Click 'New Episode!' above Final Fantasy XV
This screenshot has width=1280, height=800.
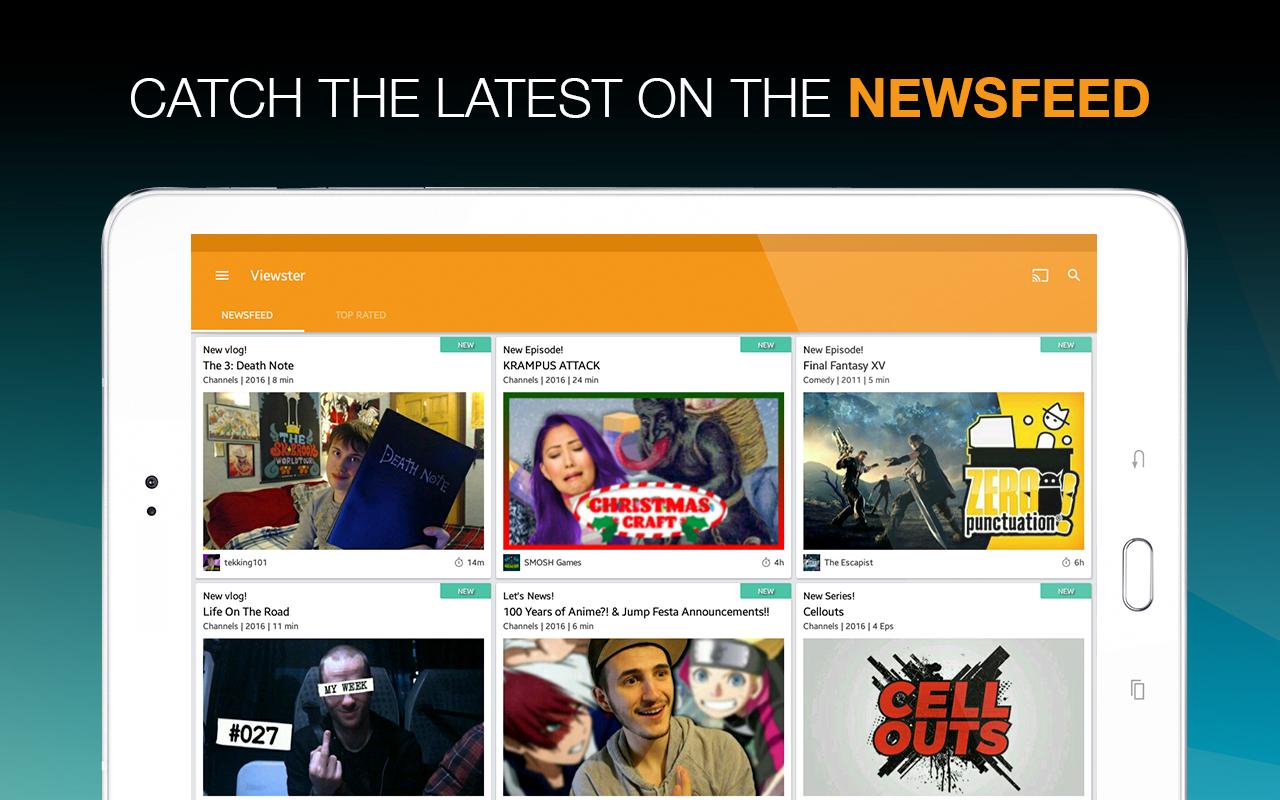point(833,350)
